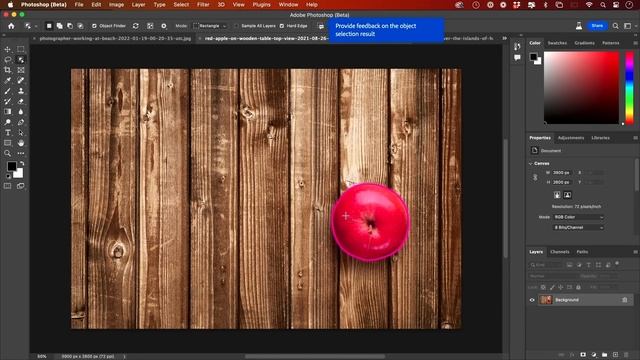The width and height of the screenshot is (640, 360).
Task: Open the Edit Toolbar ellipsis
Action: [x=21, y=153]
